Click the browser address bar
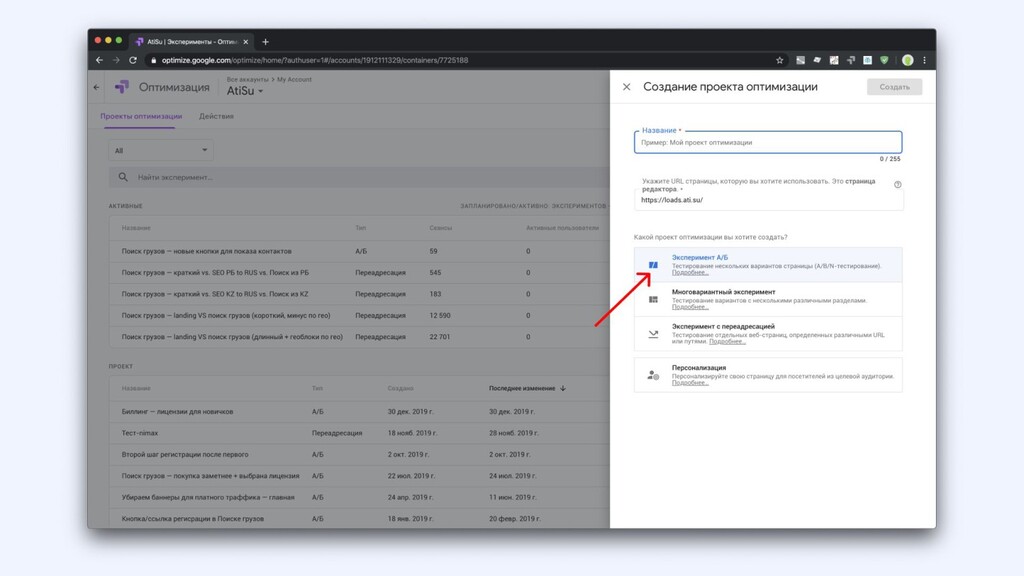 [x=457, y=60]
